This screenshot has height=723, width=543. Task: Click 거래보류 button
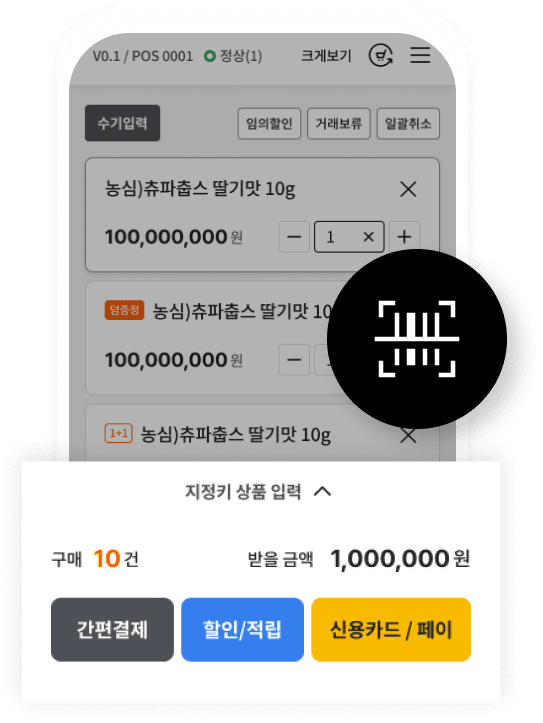point(339,124)
